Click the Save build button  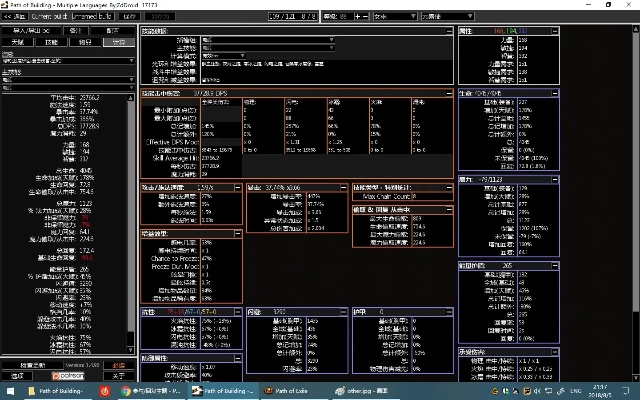(129, 16)
